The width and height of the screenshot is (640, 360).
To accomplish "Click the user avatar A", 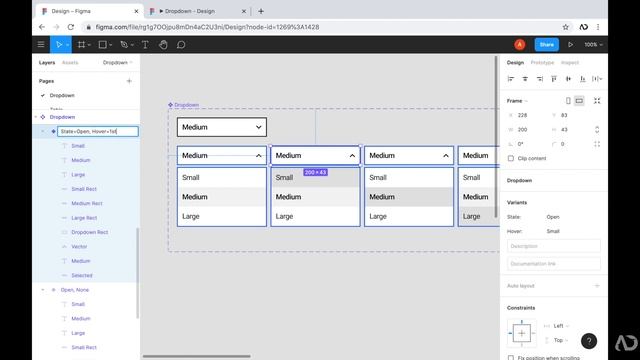I will tap(520, 44).
